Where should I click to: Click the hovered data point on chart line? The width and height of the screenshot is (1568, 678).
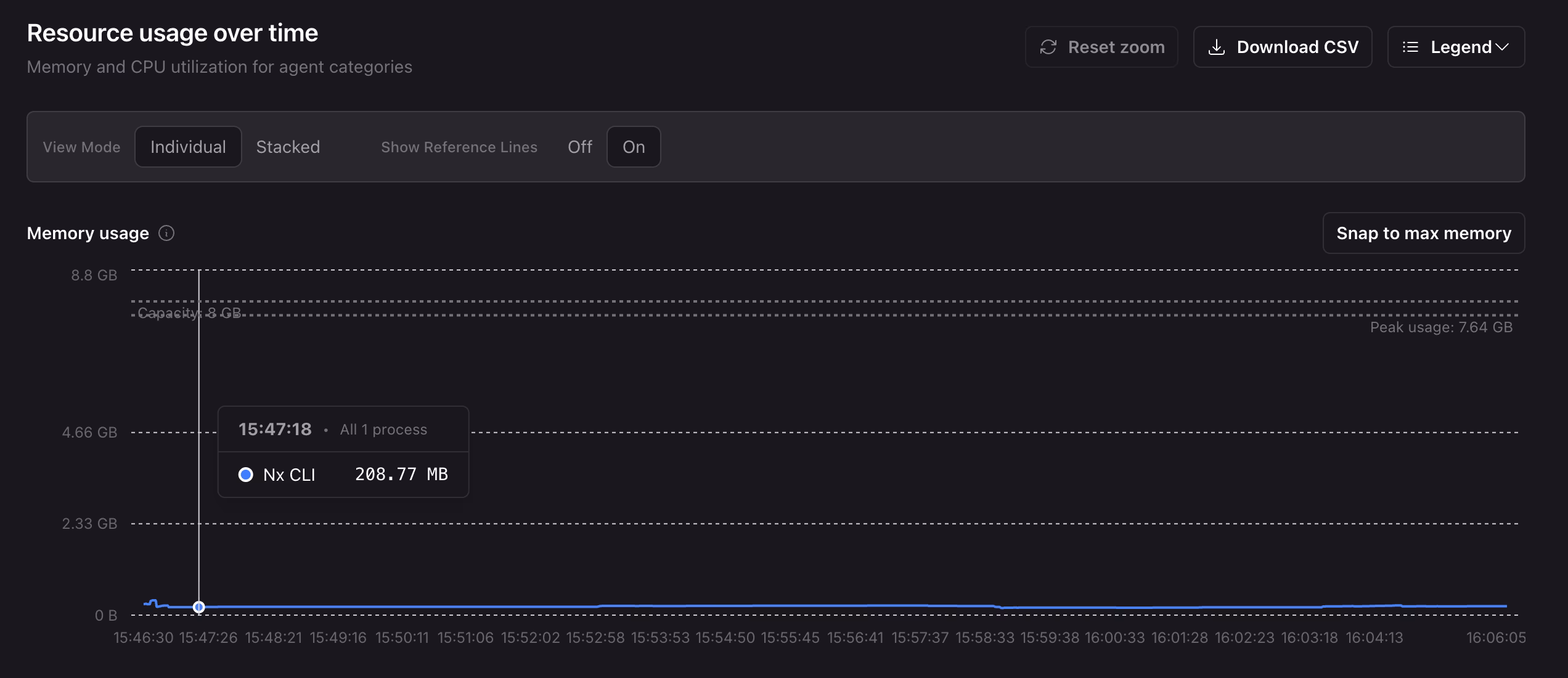(x=198, y=607)
